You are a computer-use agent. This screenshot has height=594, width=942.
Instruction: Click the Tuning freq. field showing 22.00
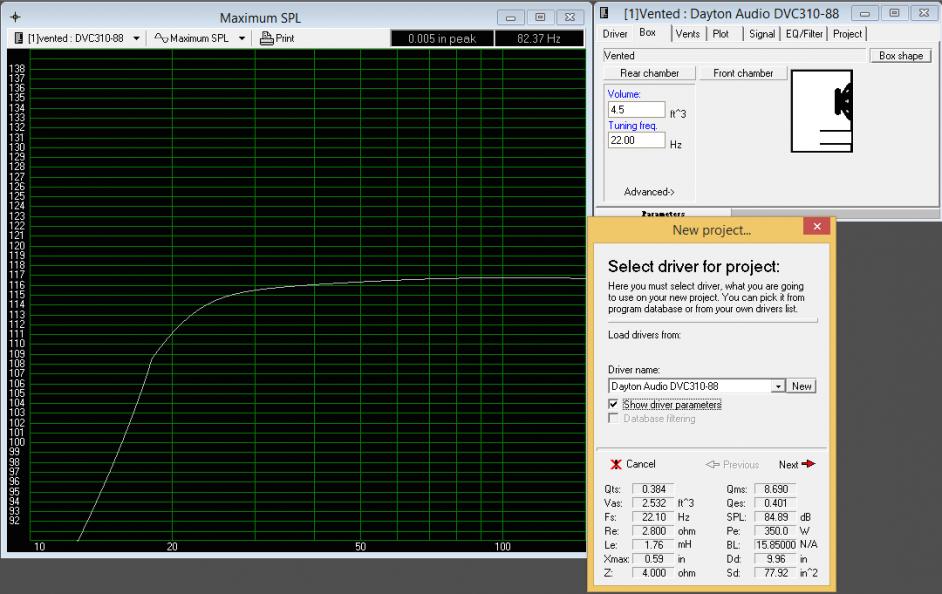tap(637, 140)
